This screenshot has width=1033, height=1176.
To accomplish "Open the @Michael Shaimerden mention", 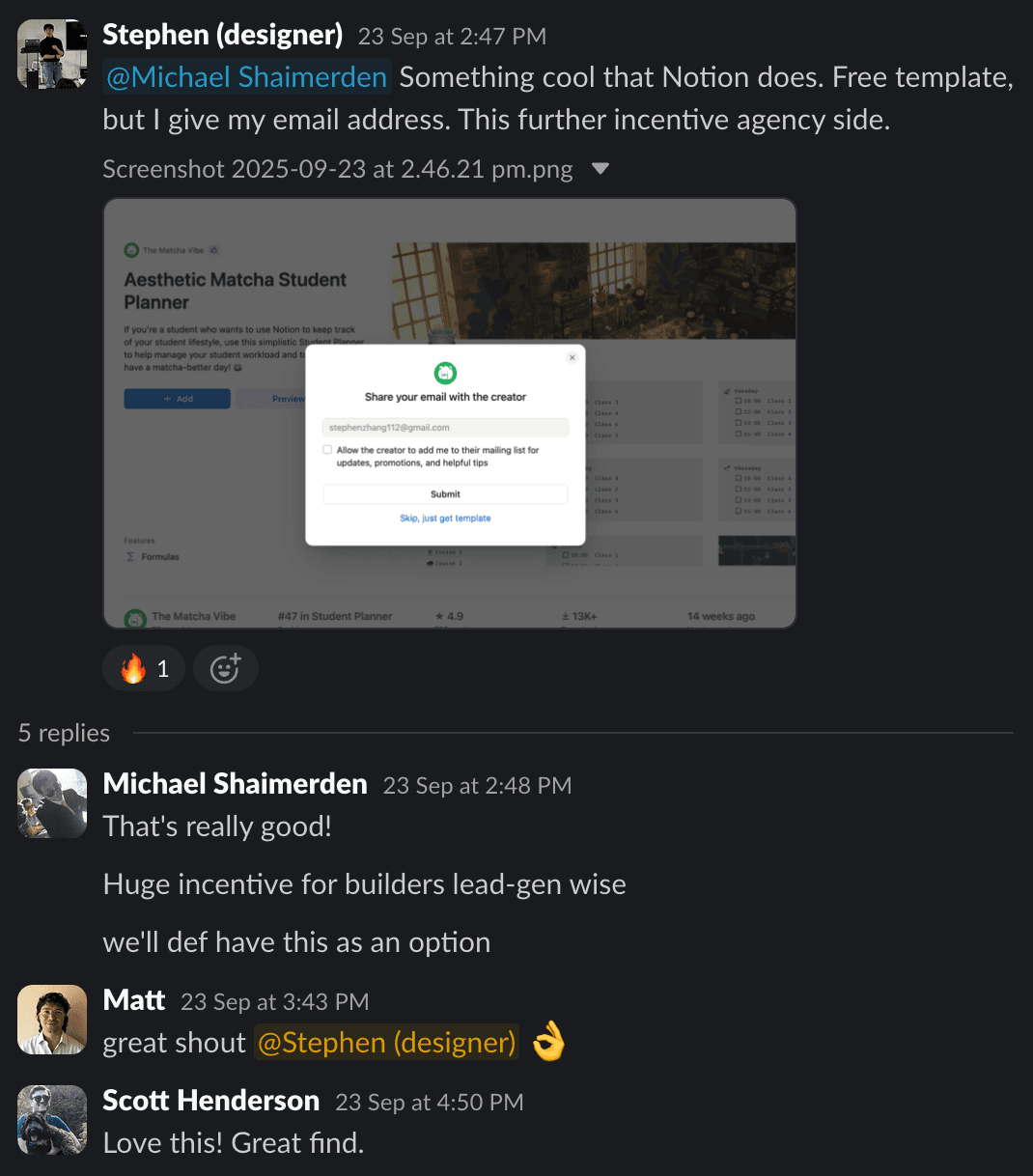I will 246,77.
